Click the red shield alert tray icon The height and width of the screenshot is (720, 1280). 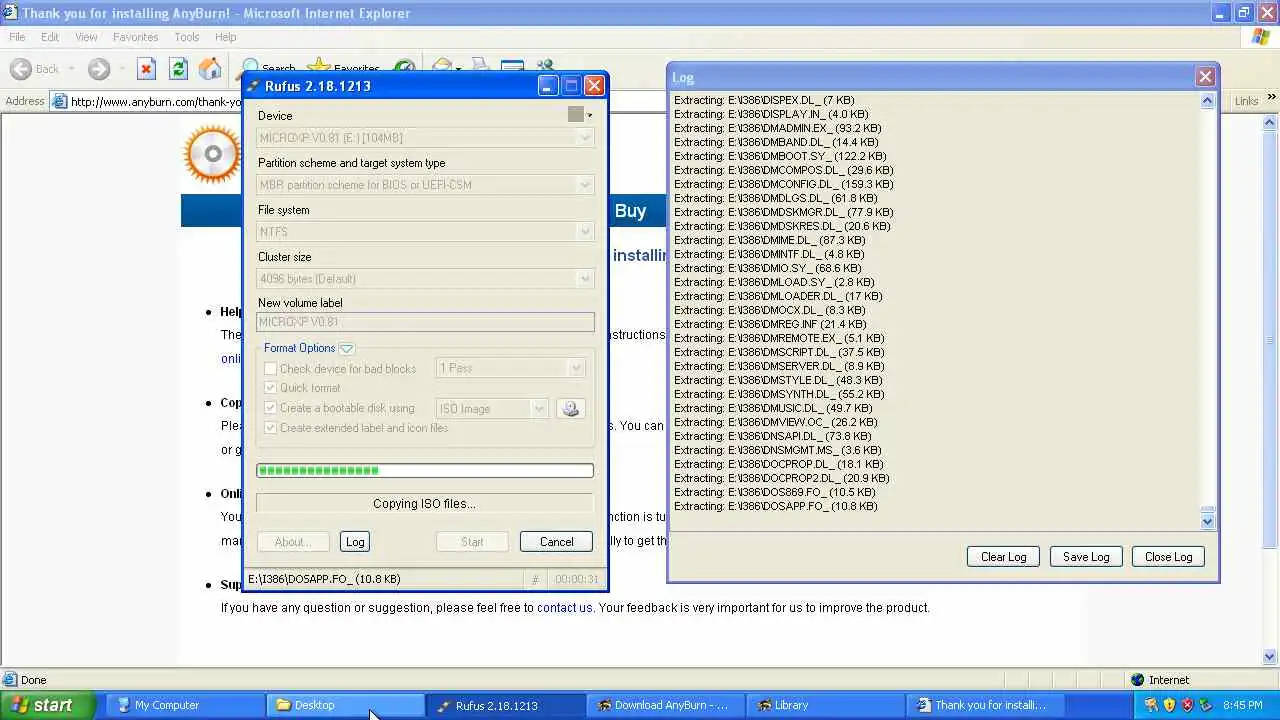click(1187, 705)
